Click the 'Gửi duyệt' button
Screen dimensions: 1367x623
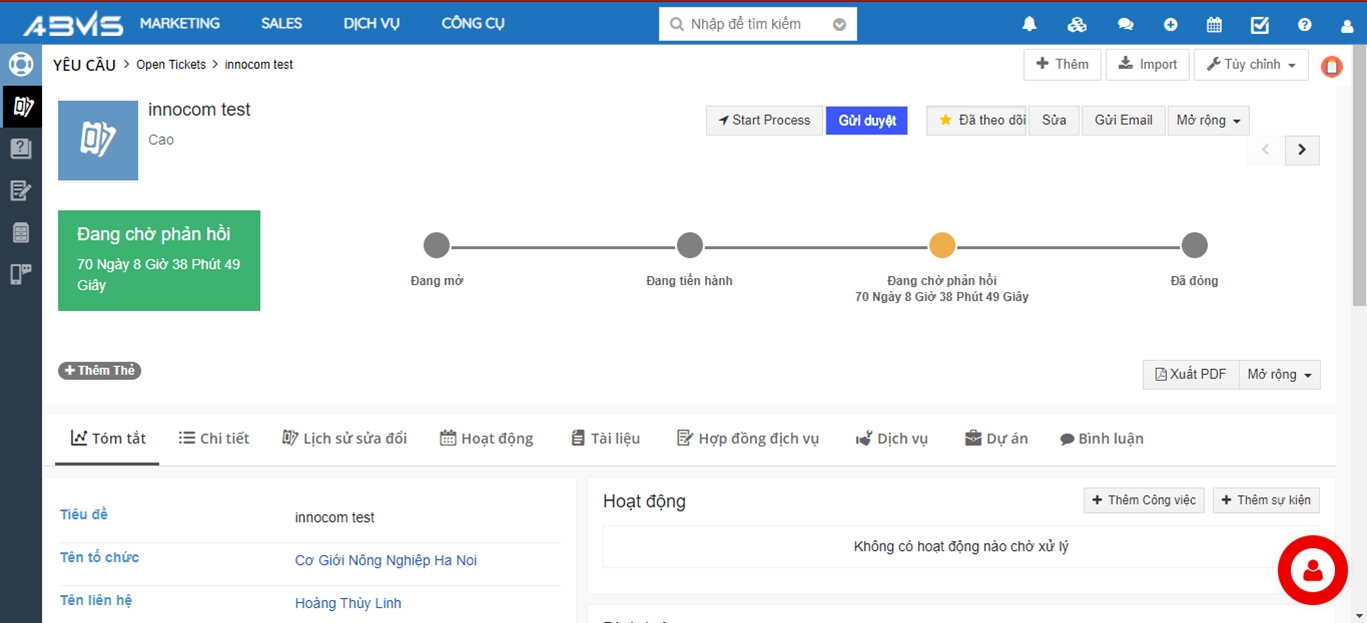tap(866, 120)
